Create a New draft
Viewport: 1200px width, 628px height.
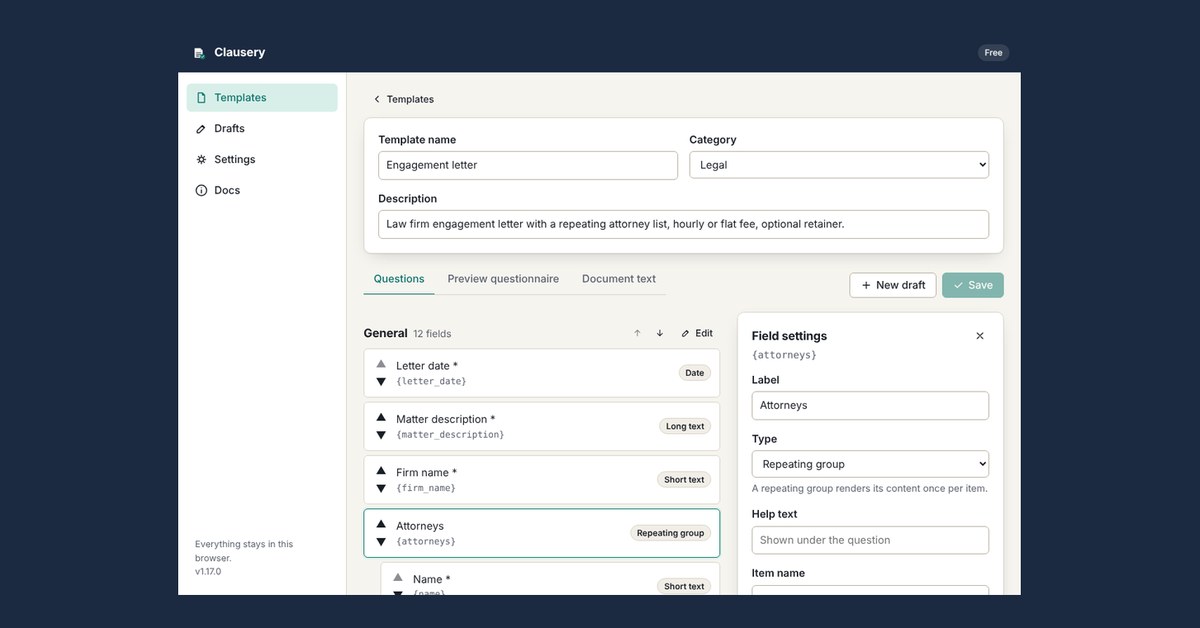893,285
